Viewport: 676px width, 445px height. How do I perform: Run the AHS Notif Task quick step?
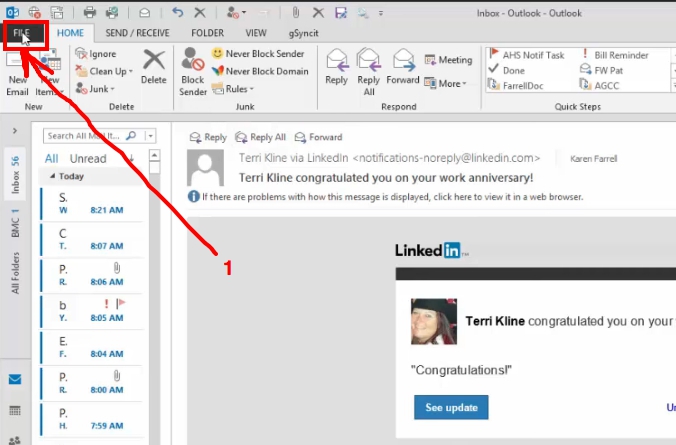point(526,55)
